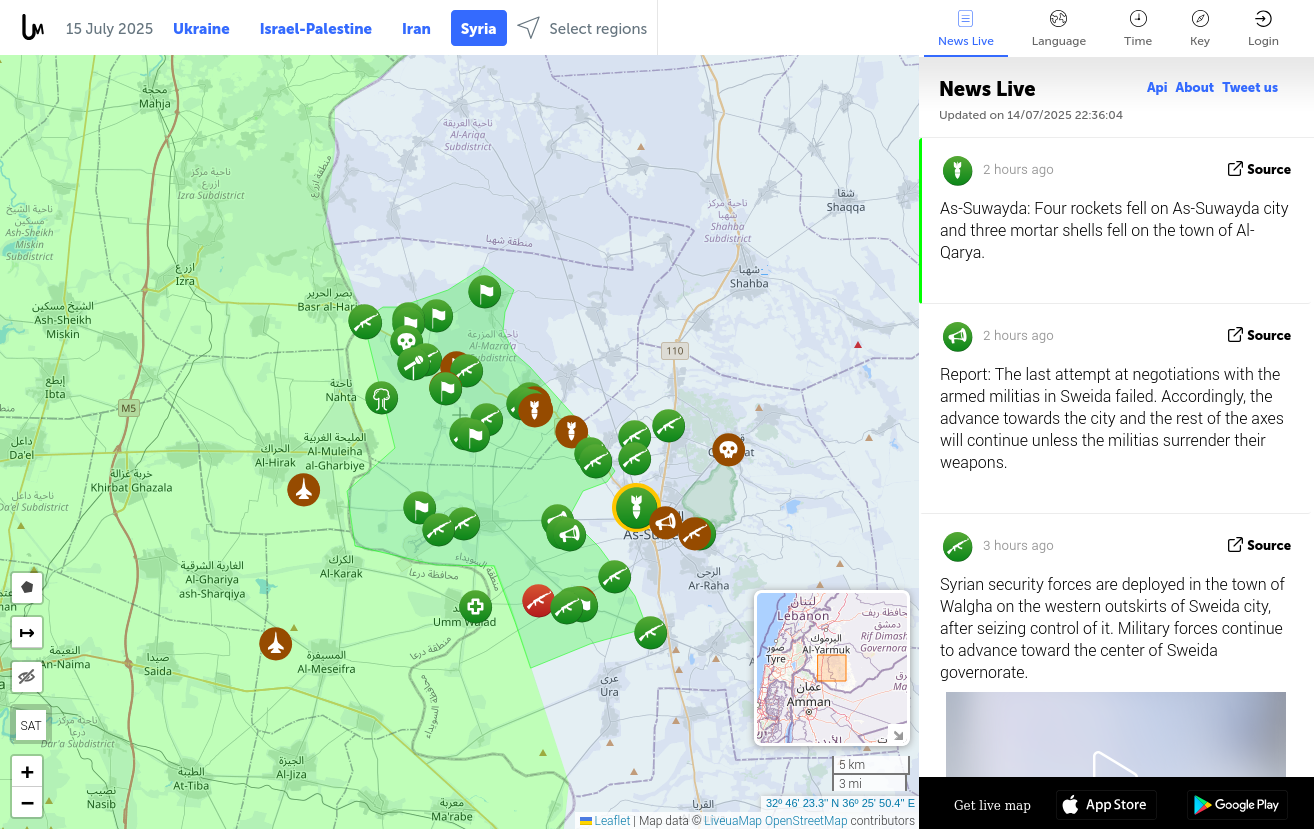1314x829 pixels.
Task: Click the airplane marker near Al-Hirak
Action: (x=303, y=490)
